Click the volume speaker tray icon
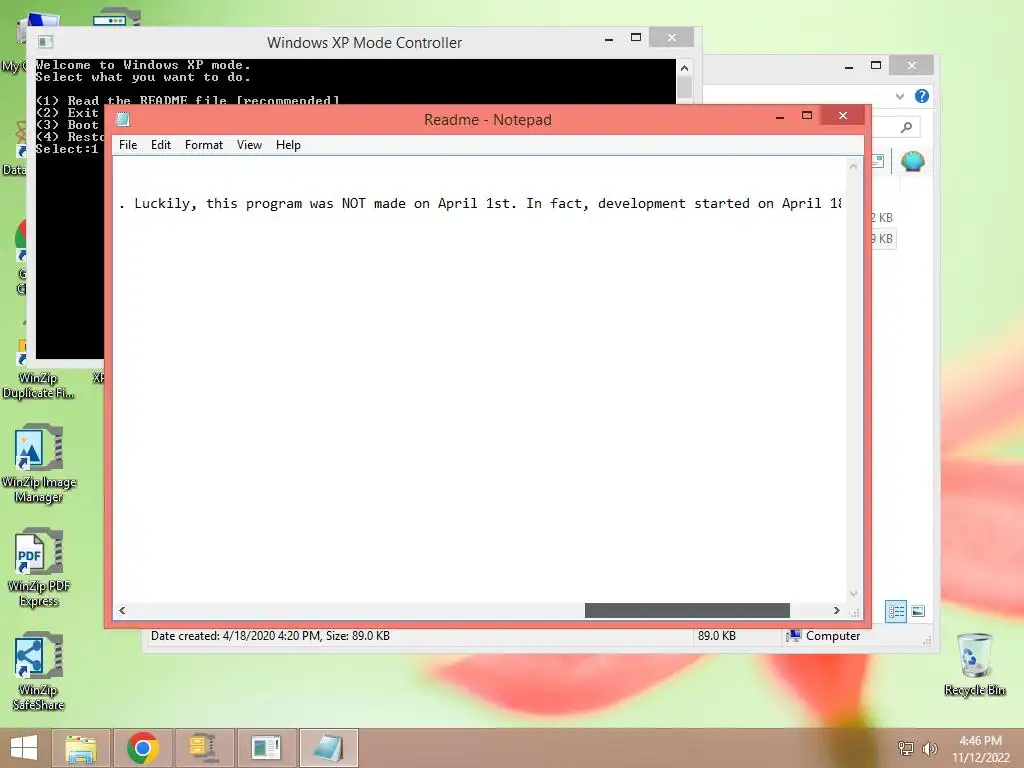 929,748
